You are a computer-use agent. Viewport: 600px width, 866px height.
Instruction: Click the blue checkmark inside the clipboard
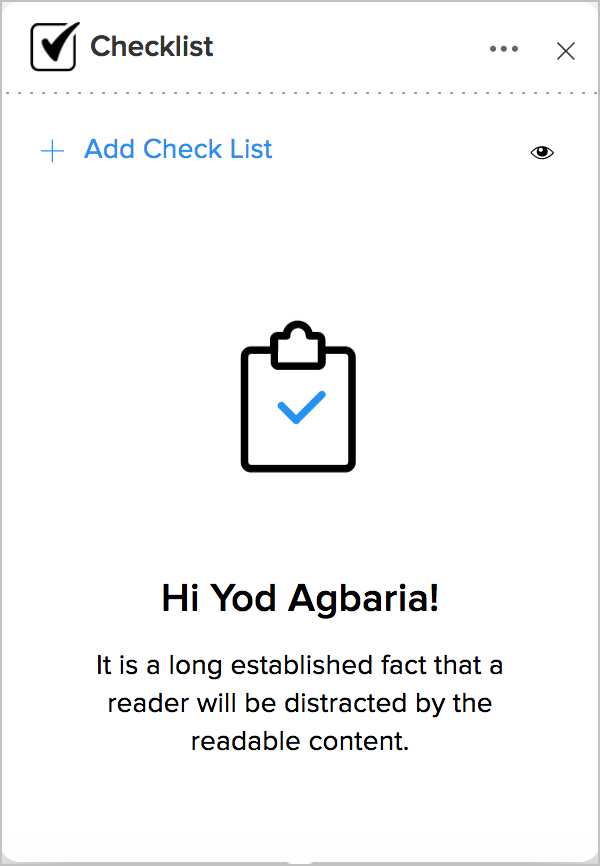pos(301,406)
